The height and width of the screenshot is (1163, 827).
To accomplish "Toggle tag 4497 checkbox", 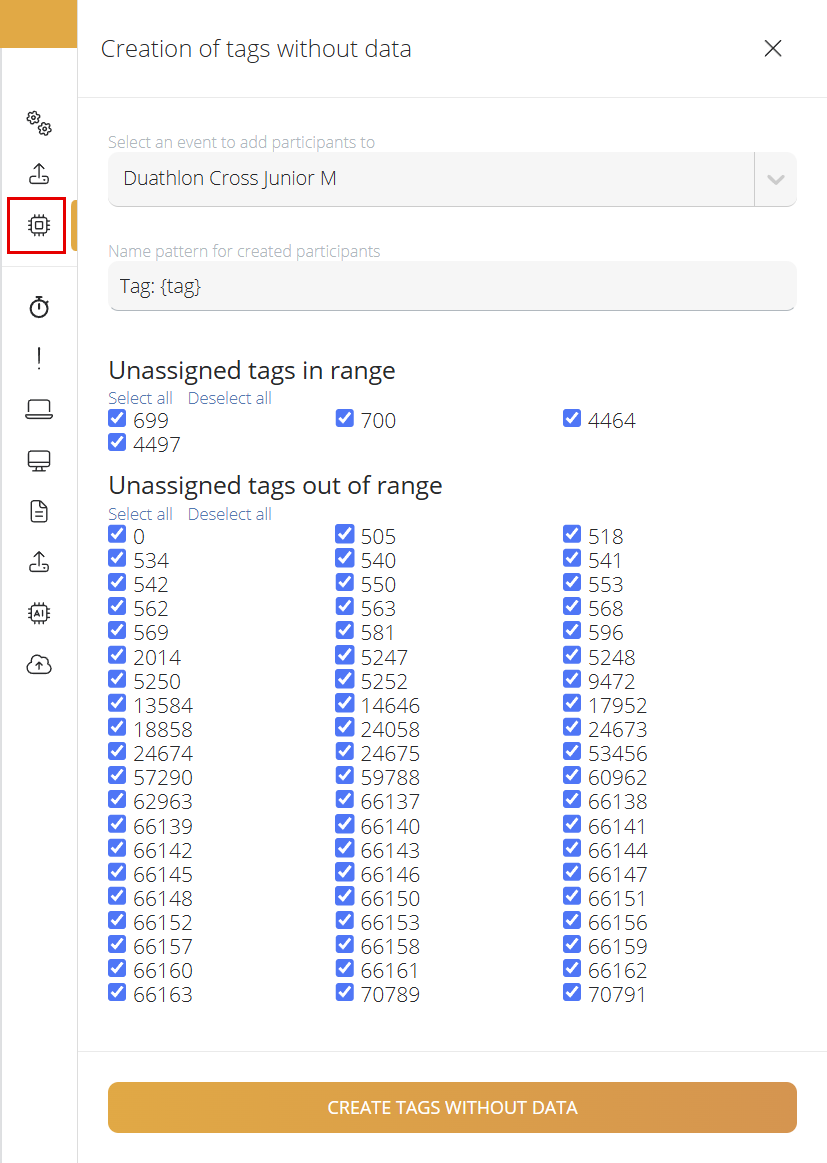I will [x=117, y=442].
